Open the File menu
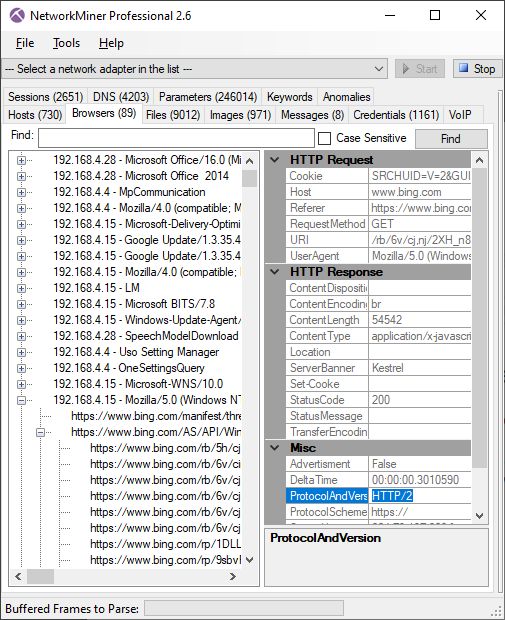The image size is (505, 620). pyautogui.click(x=25, y=43)
